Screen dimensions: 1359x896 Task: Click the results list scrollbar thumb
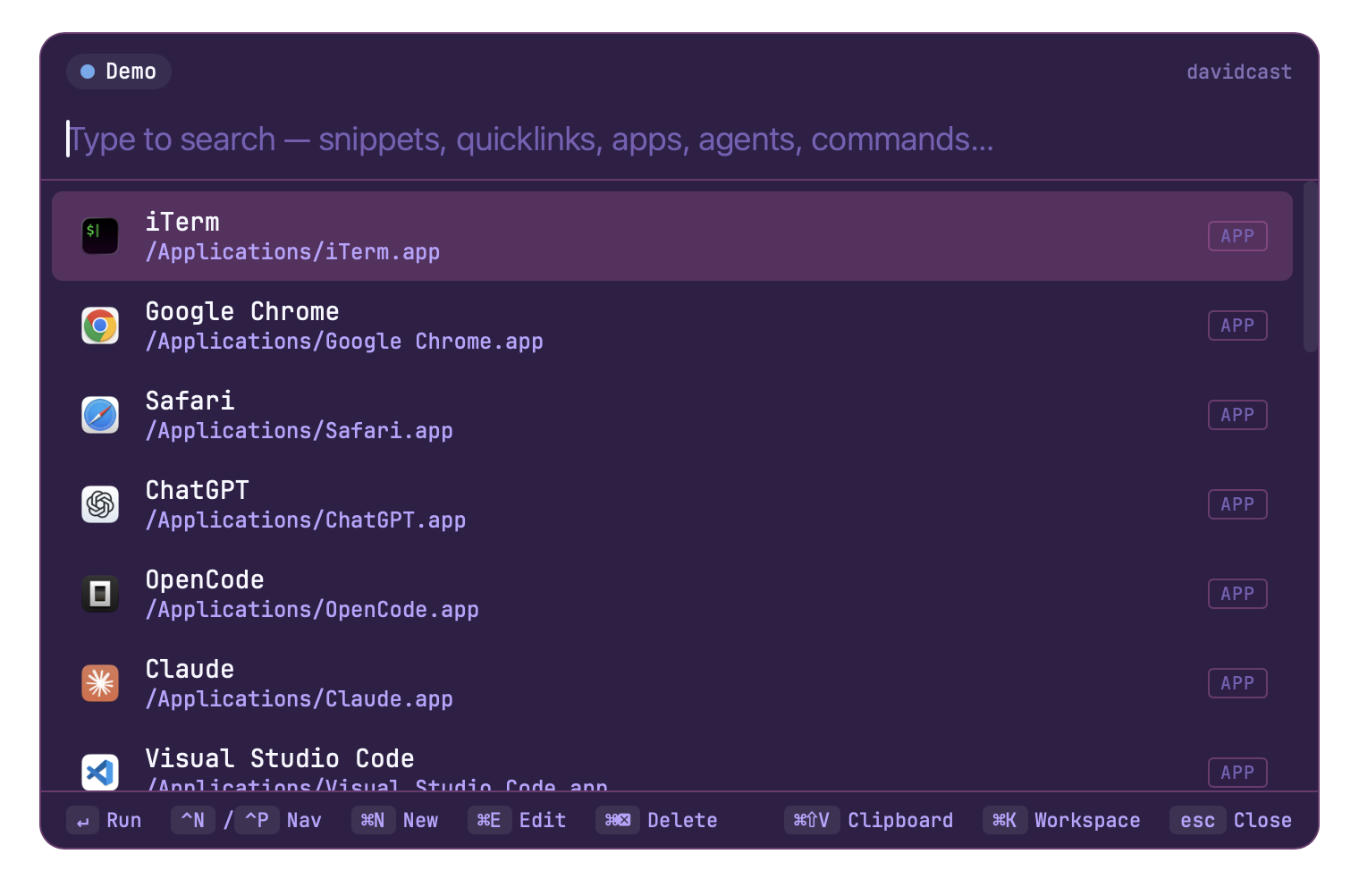1311,266
